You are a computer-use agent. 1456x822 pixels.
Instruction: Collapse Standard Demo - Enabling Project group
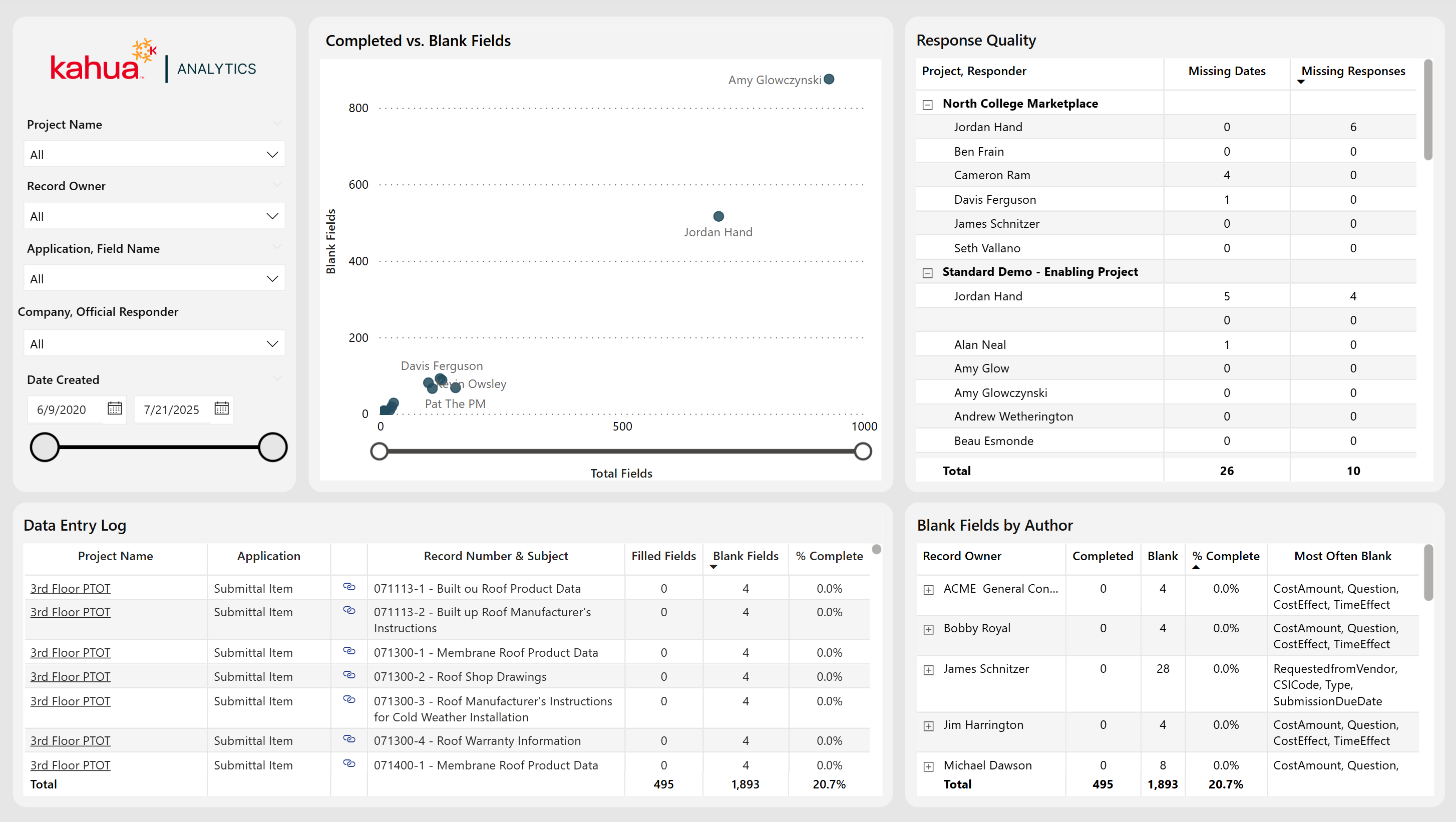pos(927,273)
